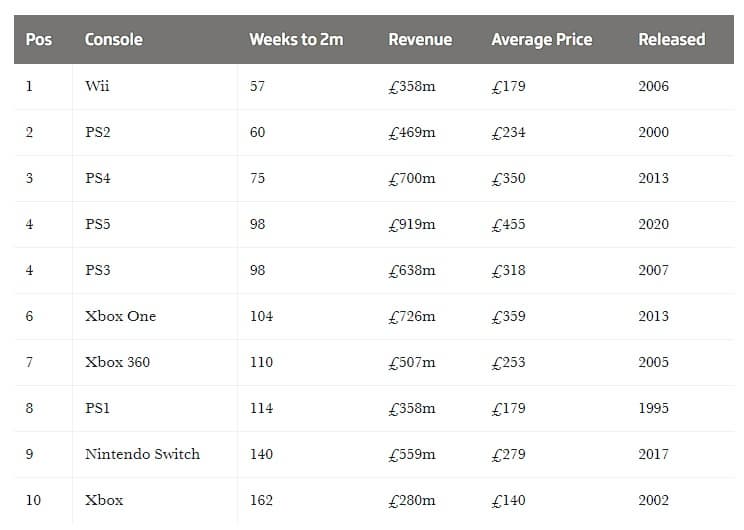This screenshot has width=744, height=530.
Task: Select the PS2 console cell
Action: (x=98, y=132)
